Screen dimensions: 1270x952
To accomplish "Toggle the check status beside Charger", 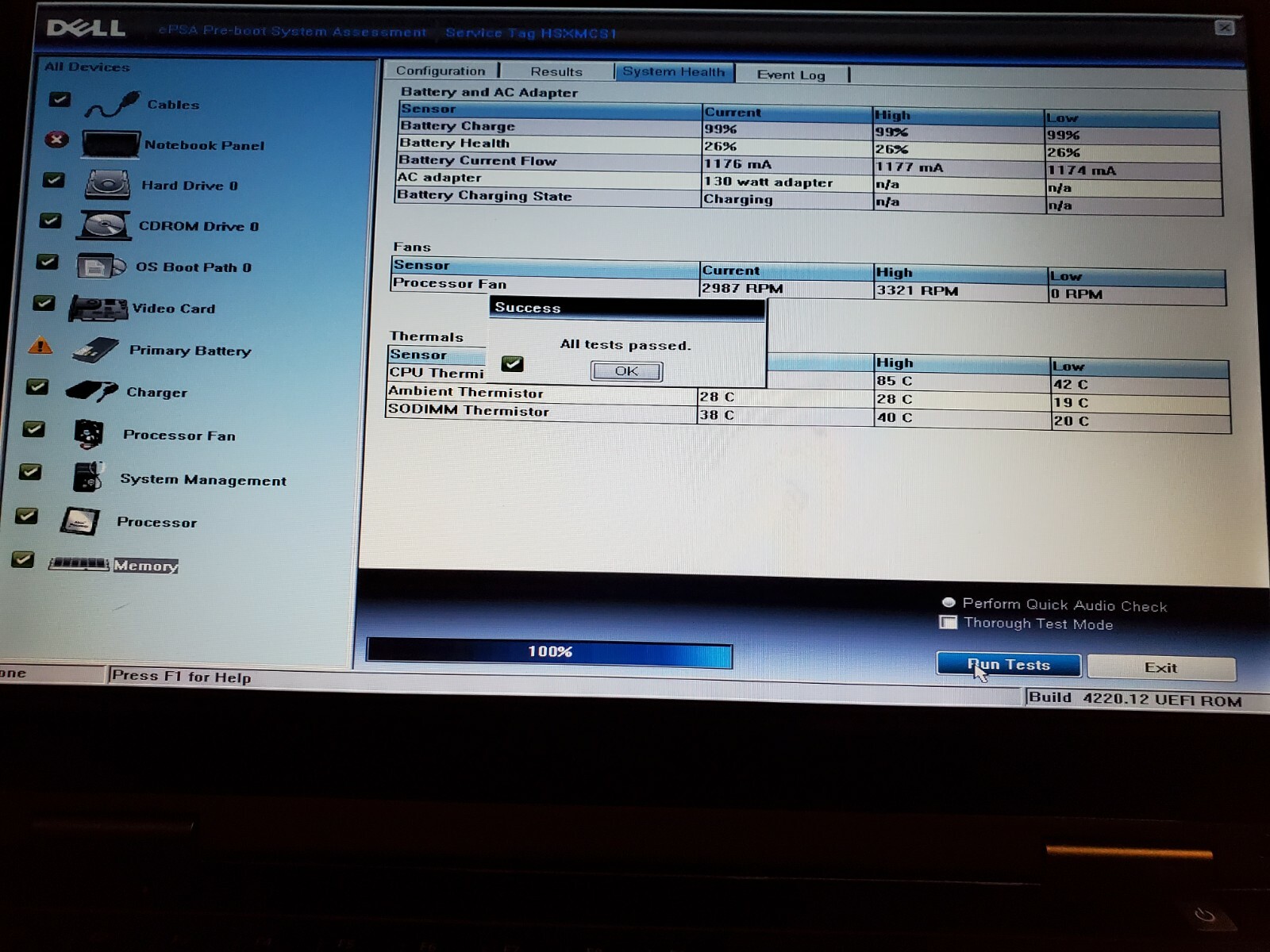I will [37, 386].
